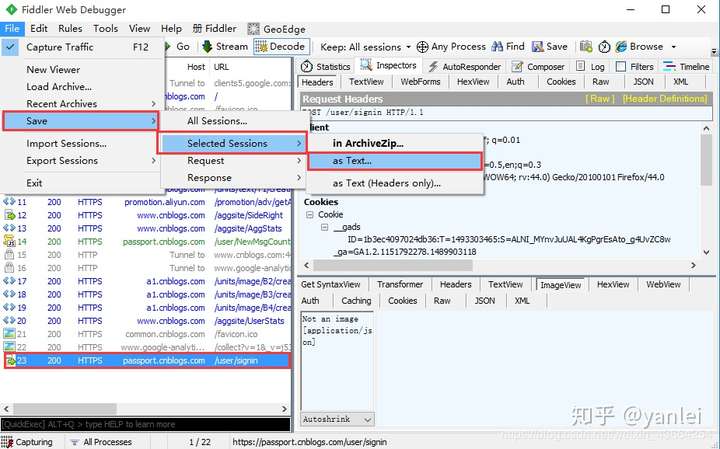
Task: Select the response WebView tab
Action: [663, 285]
